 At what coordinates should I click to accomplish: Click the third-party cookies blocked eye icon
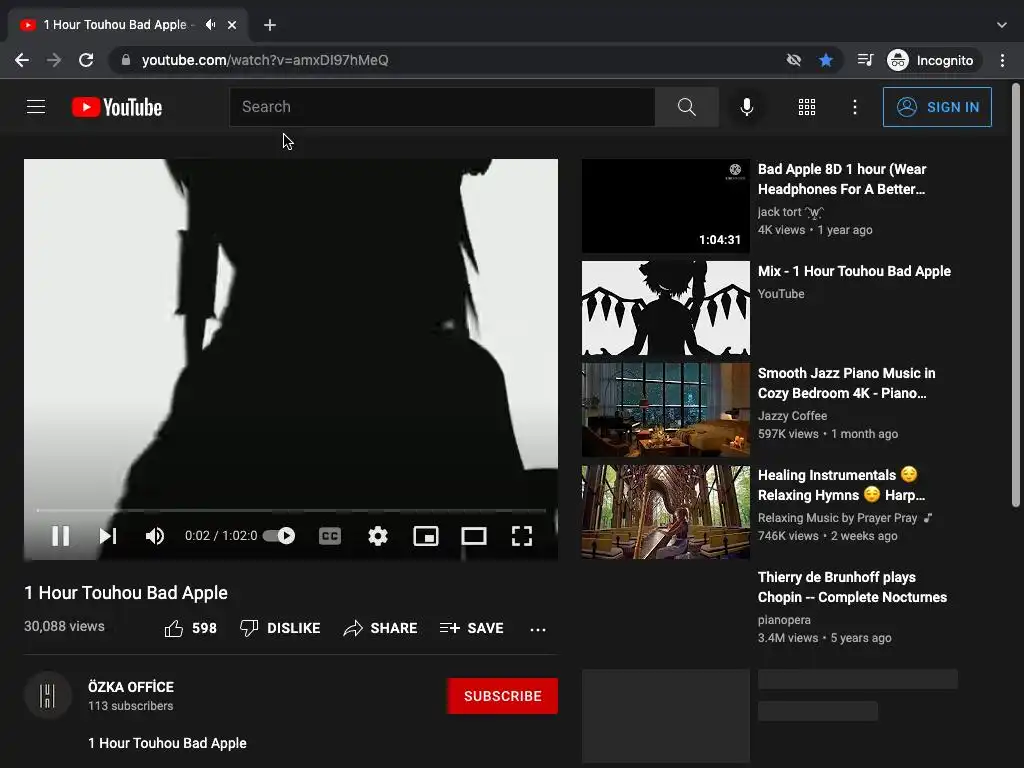click(x=793, y=60)
